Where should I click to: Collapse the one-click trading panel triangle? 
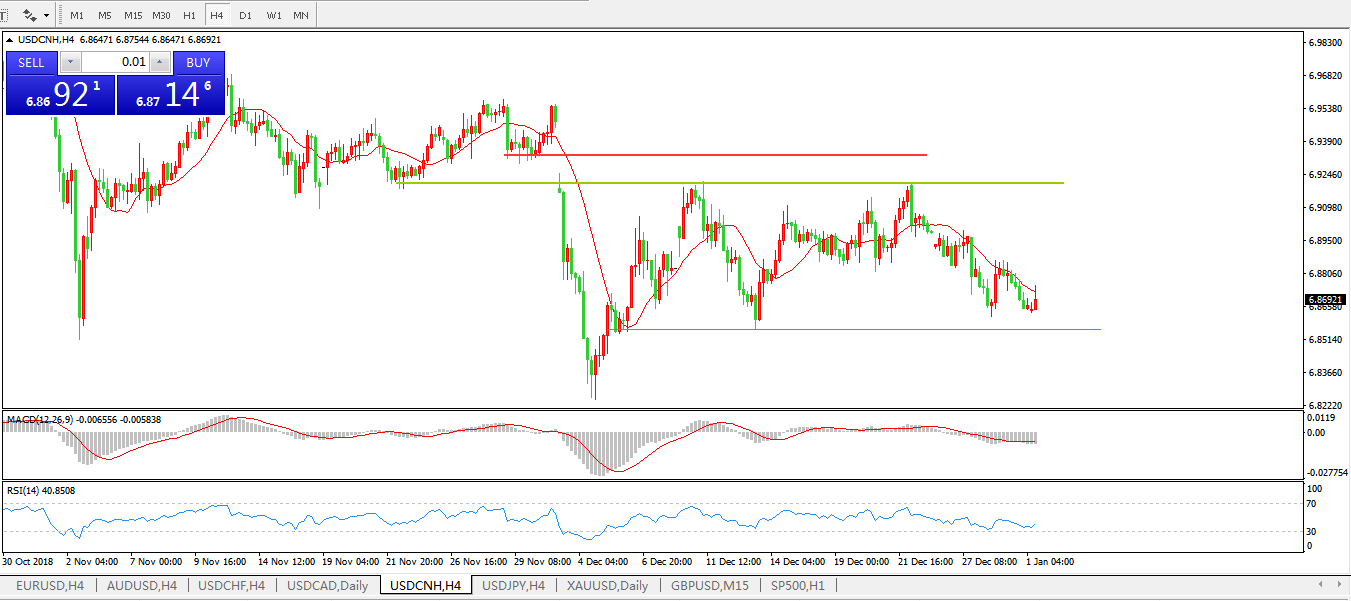pyautogui.click(x=11, y=40)
